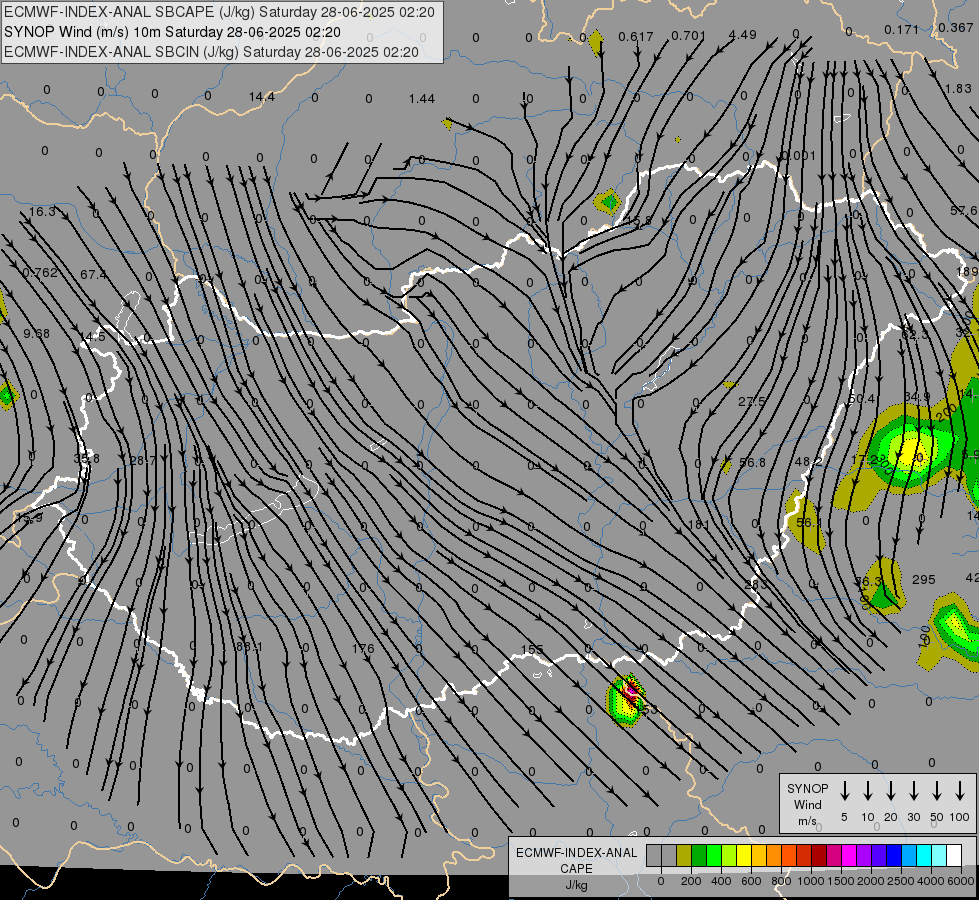Click the map value 1.44

point(421,99)
